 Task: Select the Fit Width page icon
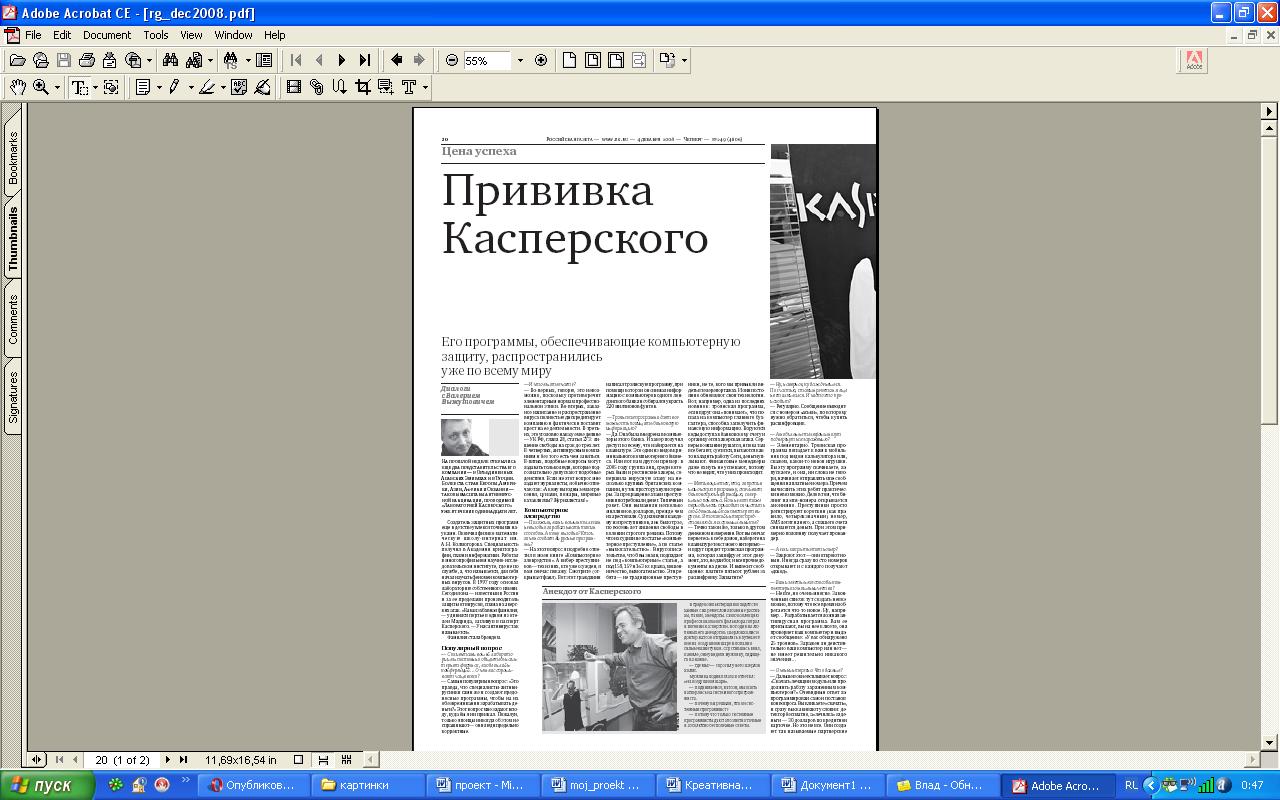click(x=615, y=60)
